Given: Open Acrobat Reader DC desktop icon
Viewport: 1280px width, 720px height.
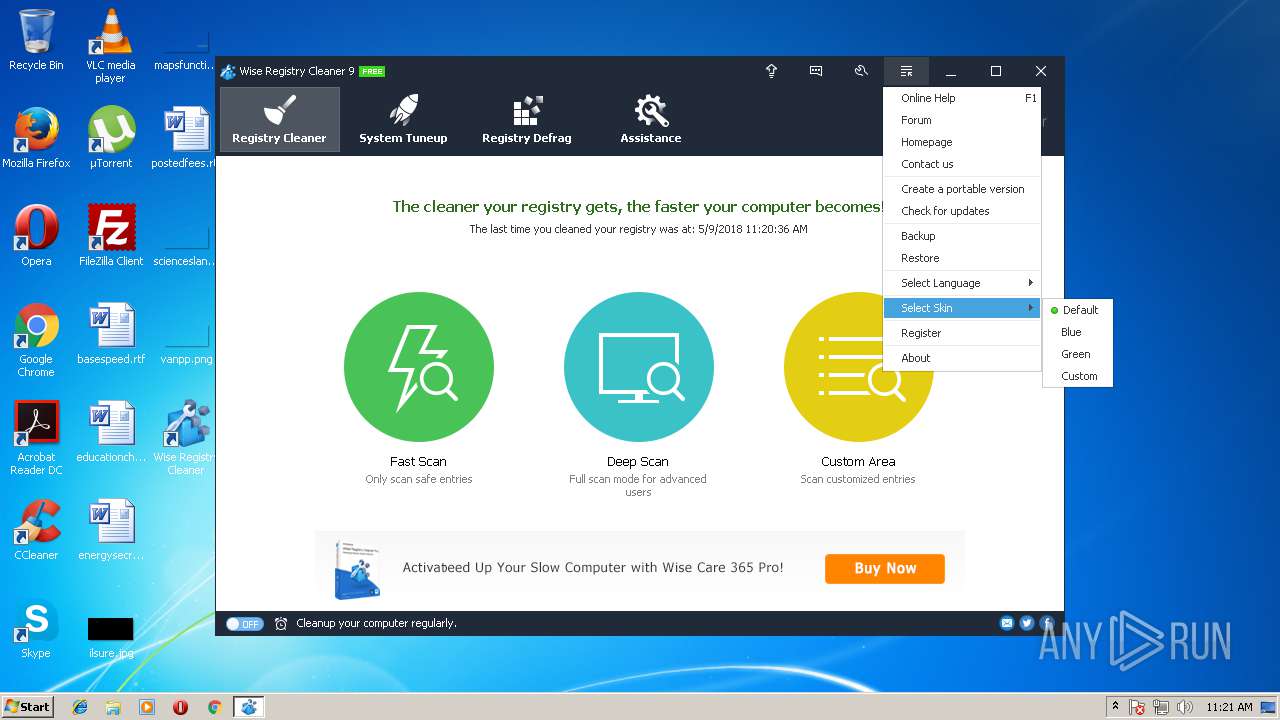Looking at the screenshot, I should 36,438.
